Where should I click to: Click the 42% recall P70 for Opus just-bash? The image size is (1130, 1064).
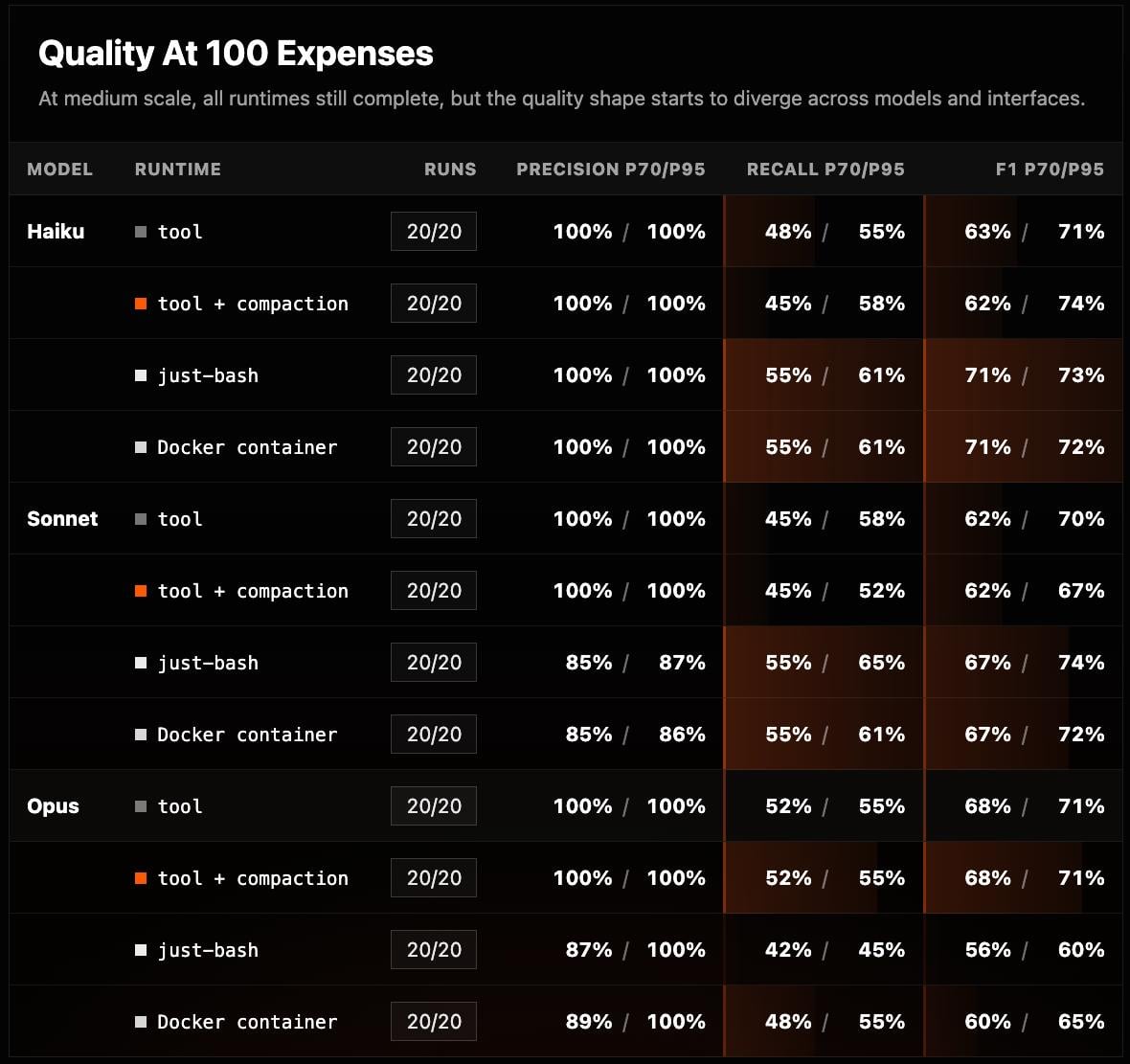pos(788,950)
